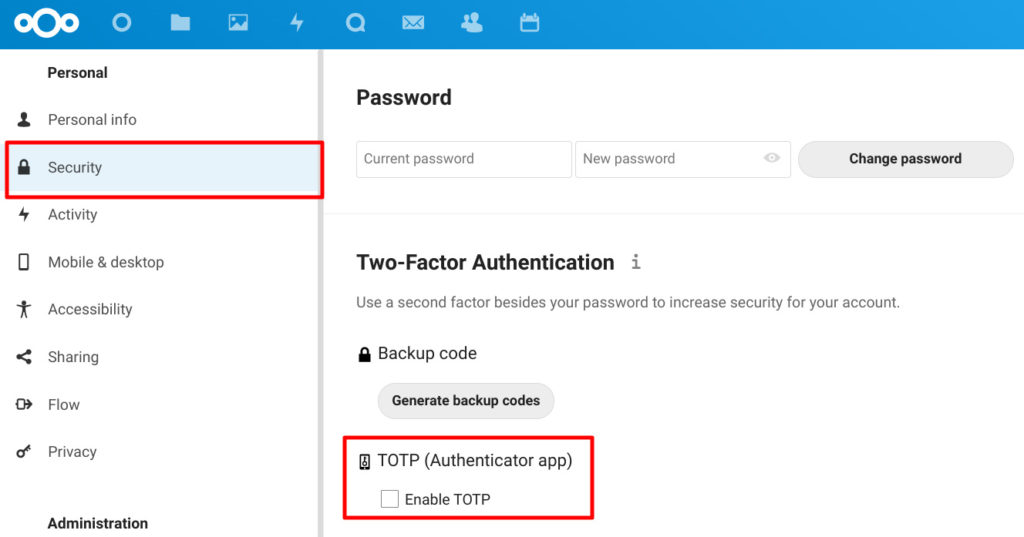Open the Dashboard circle icon
The height and width of the screenshot is (537, 1024).
click(121, 23)
